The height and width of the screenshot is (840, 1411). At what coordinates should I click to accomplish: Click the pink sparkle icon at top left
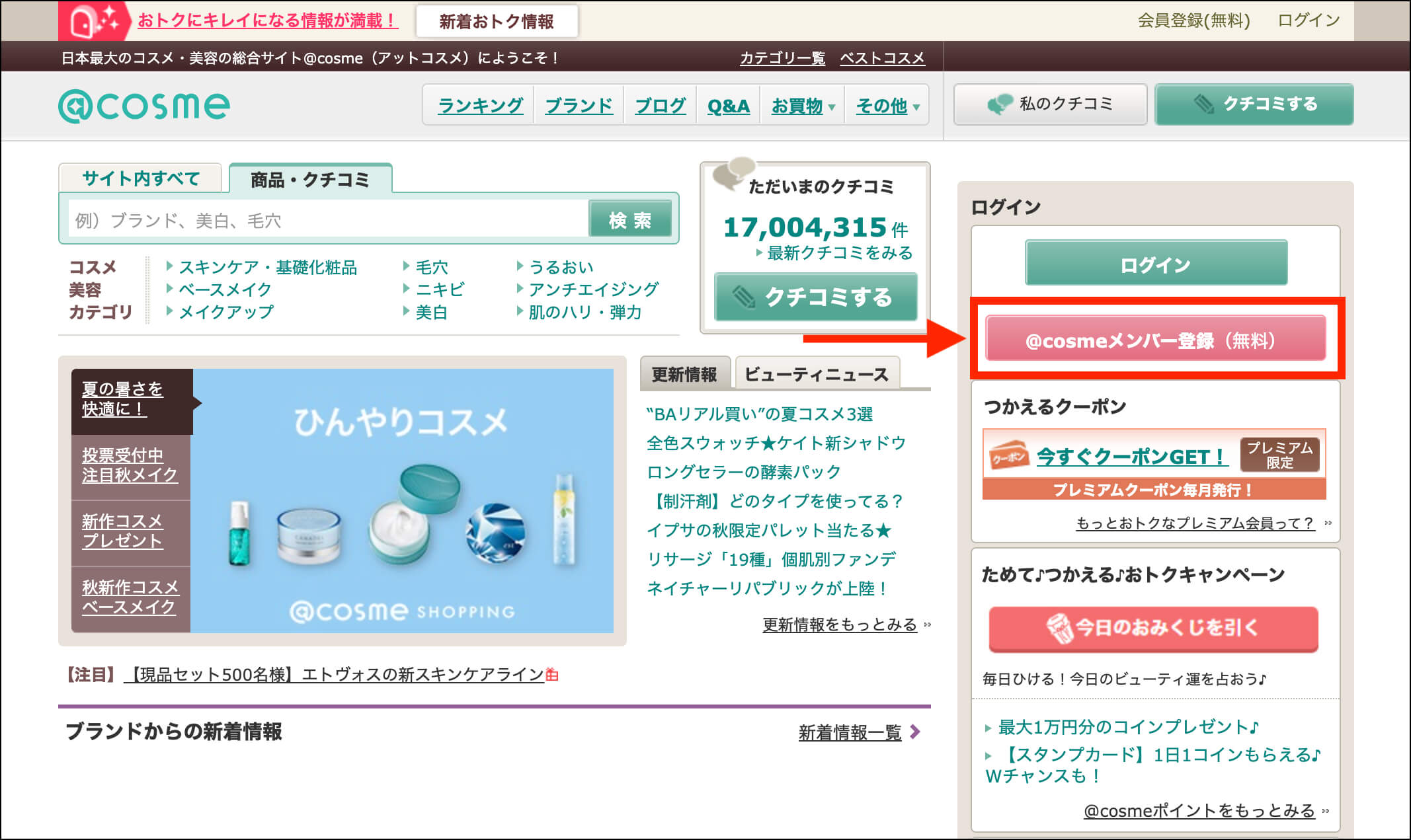pyautogui.click(x=94, y=20)
